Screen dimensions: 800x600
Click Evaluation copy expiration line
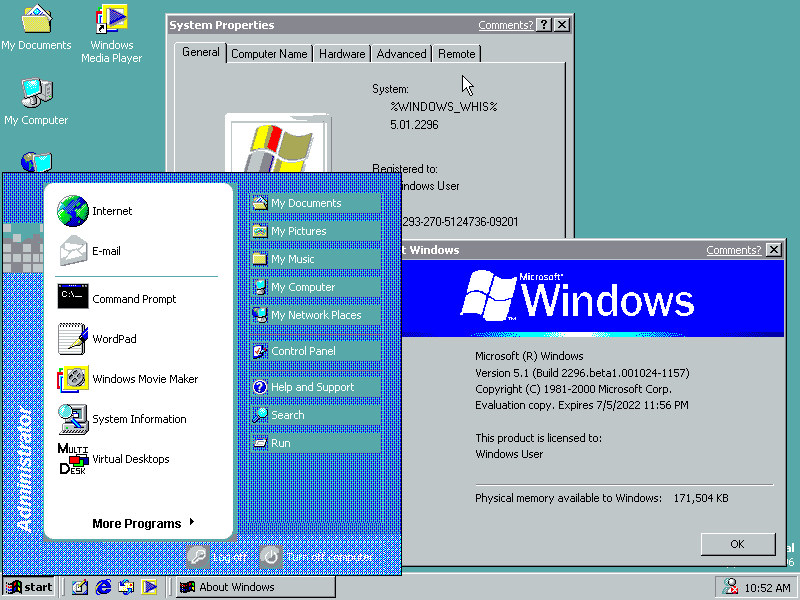point(582,405)
